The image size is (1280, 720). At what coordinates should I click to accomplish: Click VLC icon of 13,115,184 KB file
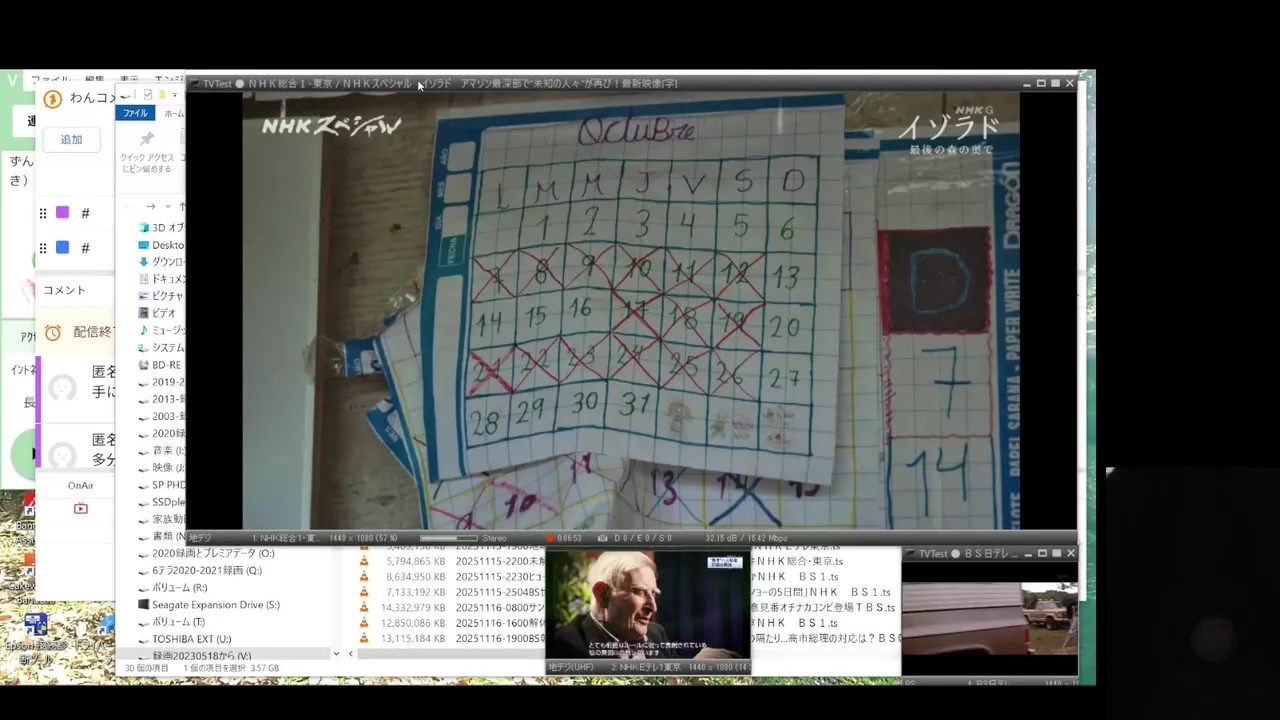pyautogui.click(x=364, y=638)
